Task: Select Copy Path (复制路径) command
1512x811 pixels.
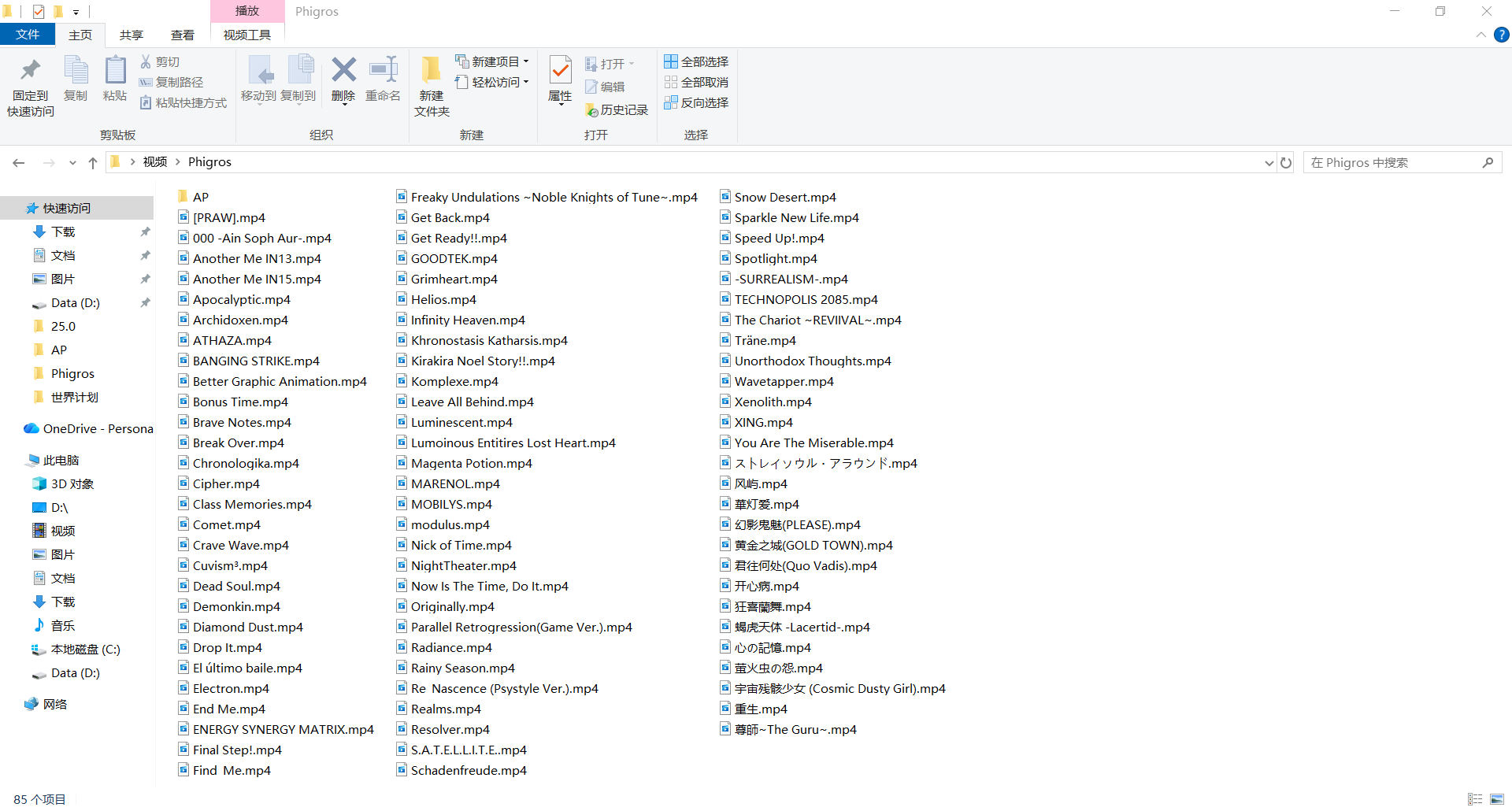Action: (x=172, y=82)
